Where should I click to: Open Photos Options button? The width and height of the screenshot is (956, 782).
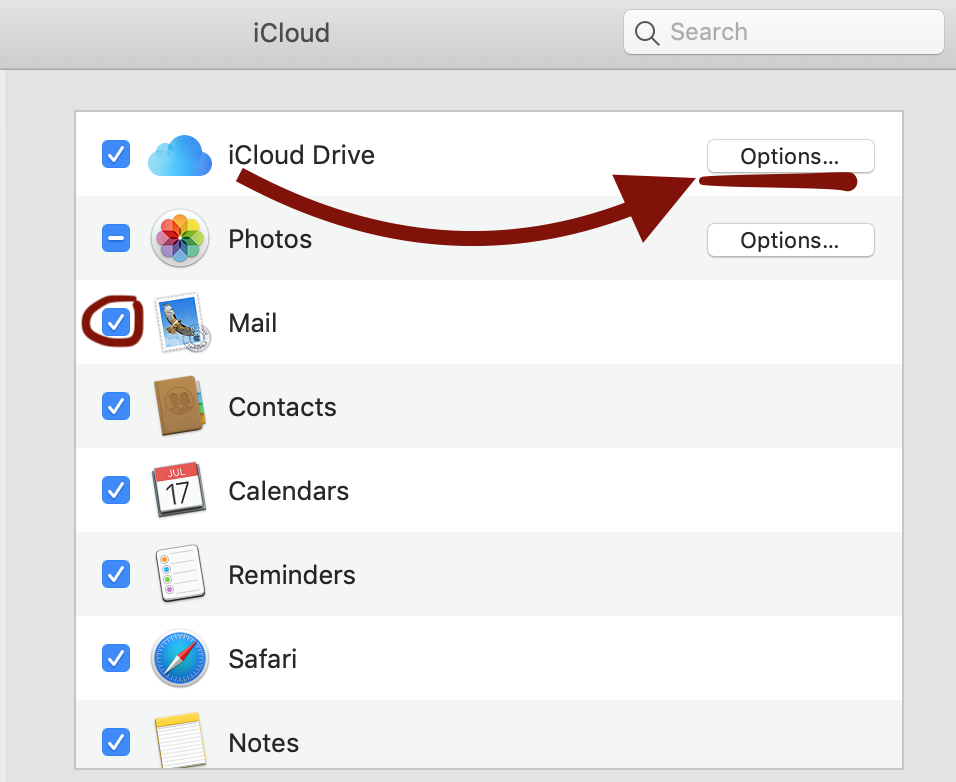pyautogui.click(x=791, y=240)
